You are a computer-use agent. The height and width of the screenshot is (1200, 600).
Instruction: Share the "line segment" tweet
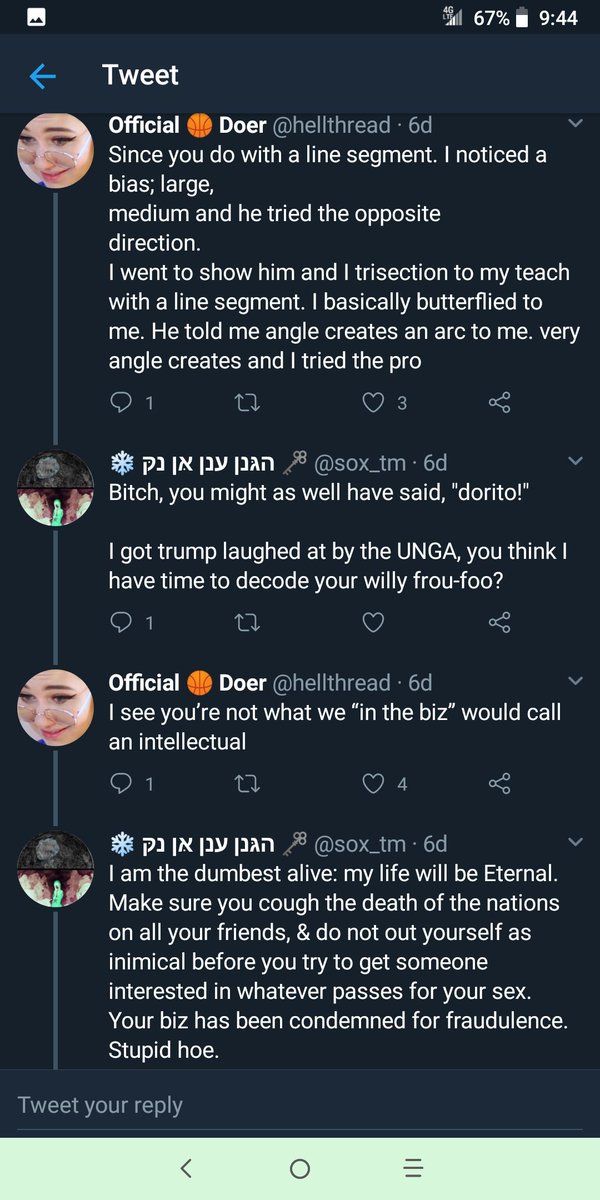[x=499, y=403]
